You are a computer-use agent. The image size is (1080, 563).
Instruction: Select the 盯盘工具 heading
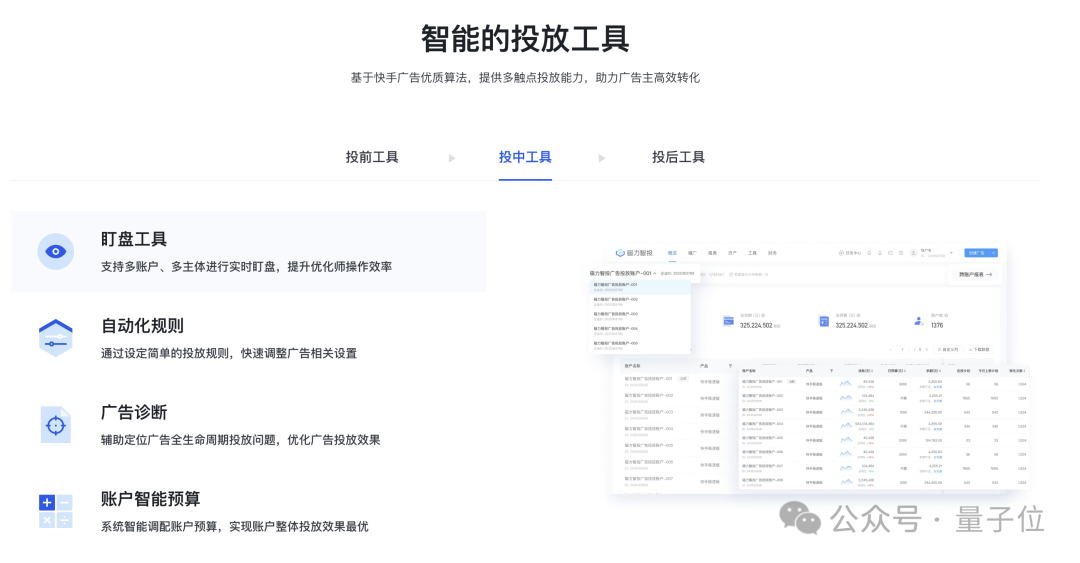tap(134, 239)
